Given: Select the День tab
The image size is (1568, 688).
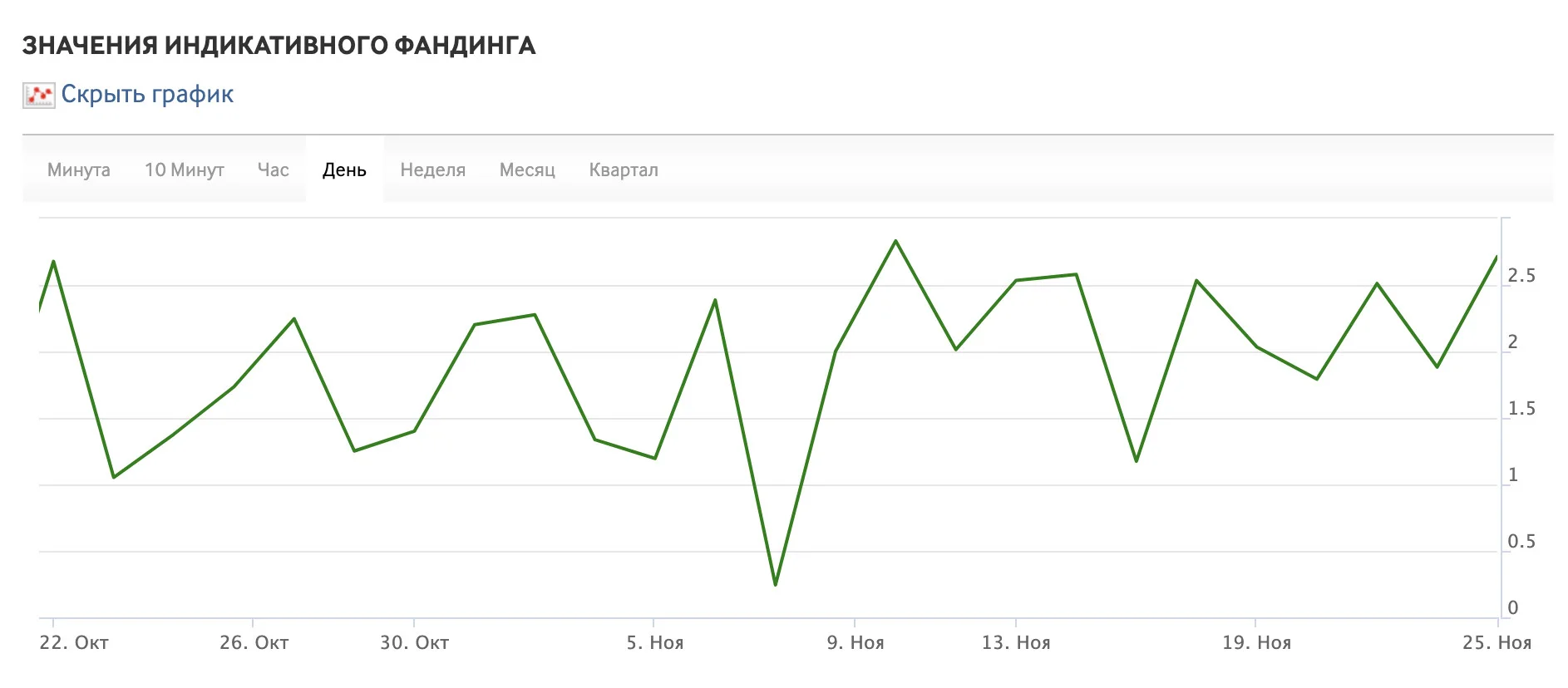Looking at the screenshot, I should click(x=345, y=170).
